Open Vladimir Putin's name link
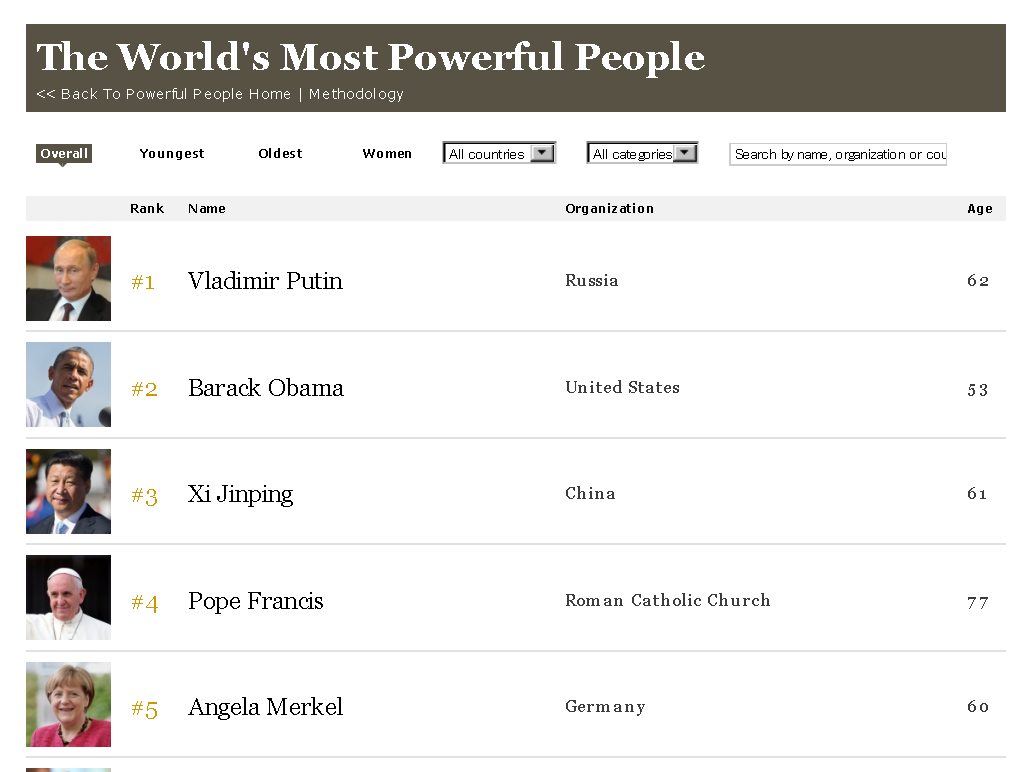Screen dimensions: 1027x772 pyautogui.click(x=265, y=281)
